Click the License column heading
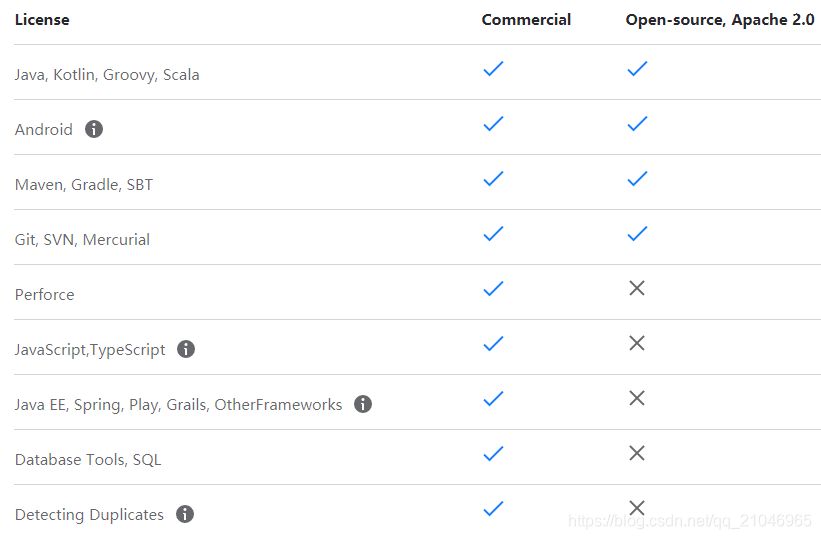 (42, 20)
